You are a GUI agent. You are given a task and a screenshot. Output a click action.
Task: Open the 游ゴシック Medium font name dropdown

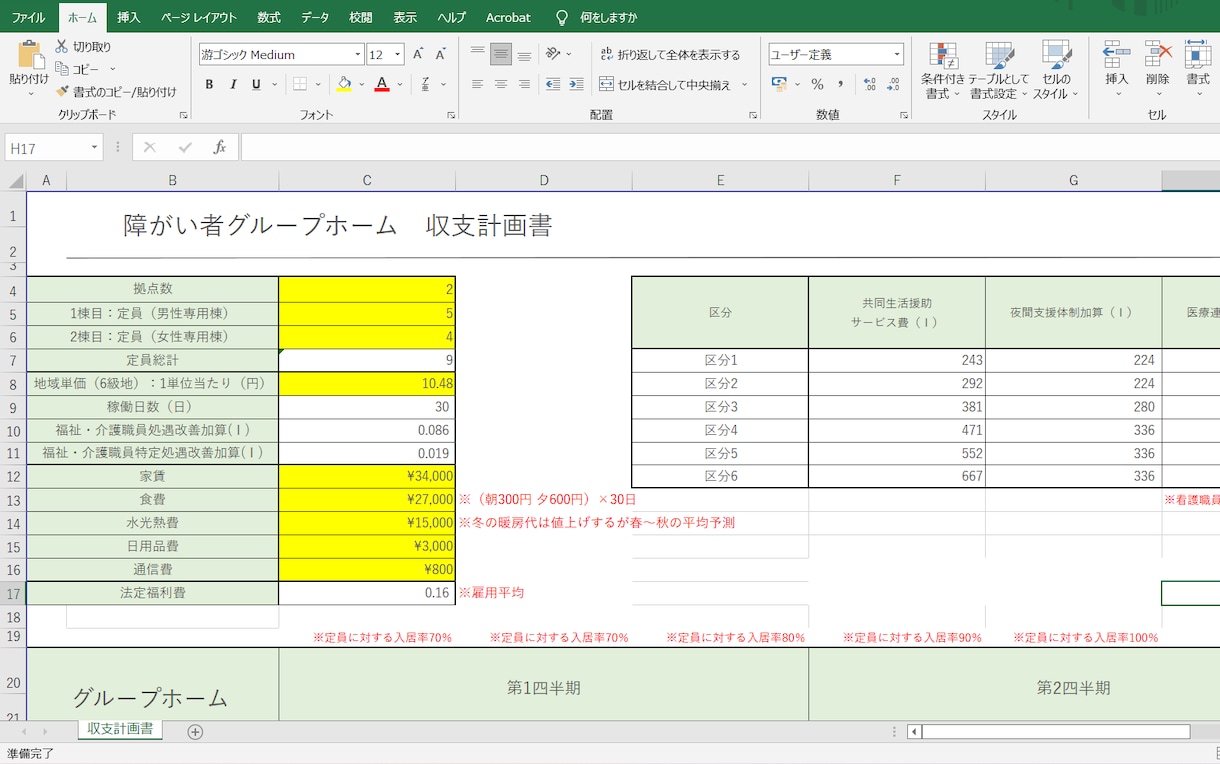[358, 55]
